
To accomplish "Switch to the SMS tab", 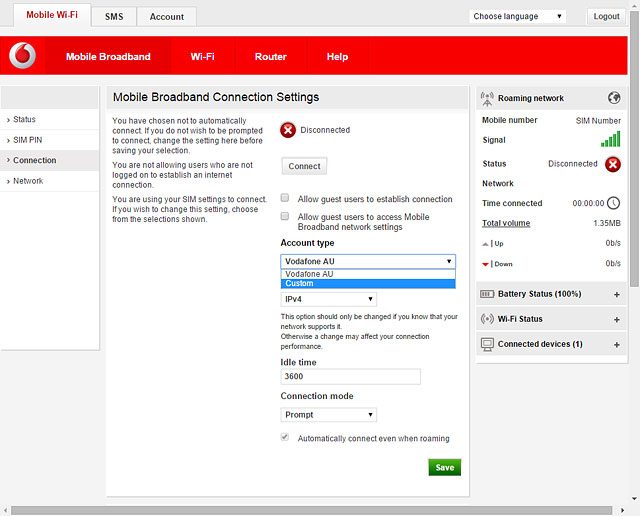I will [x=113, y=17].
